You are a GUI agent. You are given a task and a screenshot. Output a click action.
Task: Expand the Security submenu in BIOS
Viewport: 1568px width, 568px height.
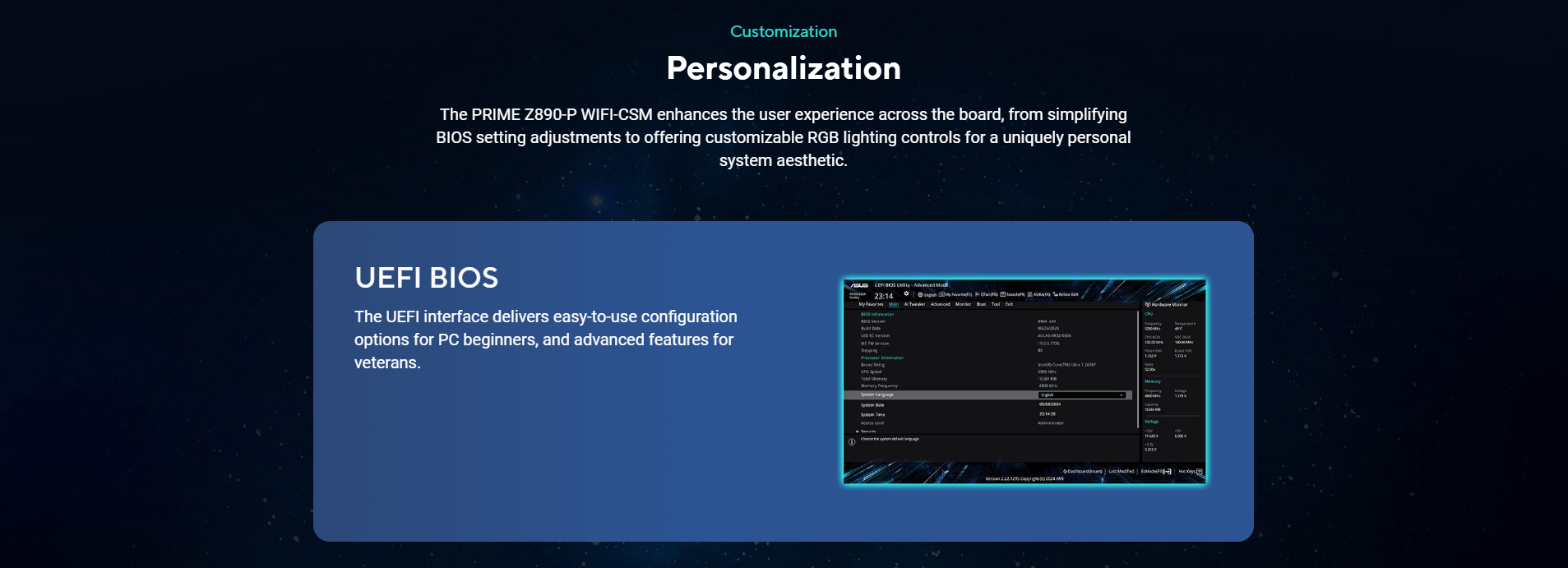pos(866,431)
